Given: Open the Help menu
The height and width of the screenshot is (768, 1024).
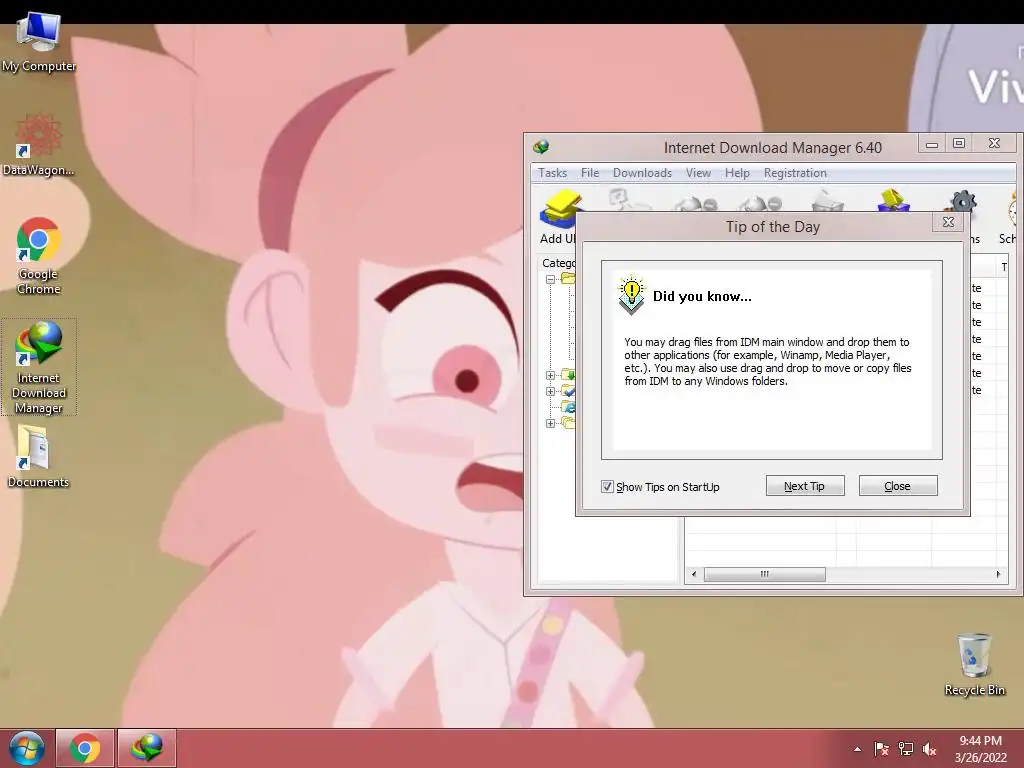Looking at the screenshot, I should [x=737, y=173].
